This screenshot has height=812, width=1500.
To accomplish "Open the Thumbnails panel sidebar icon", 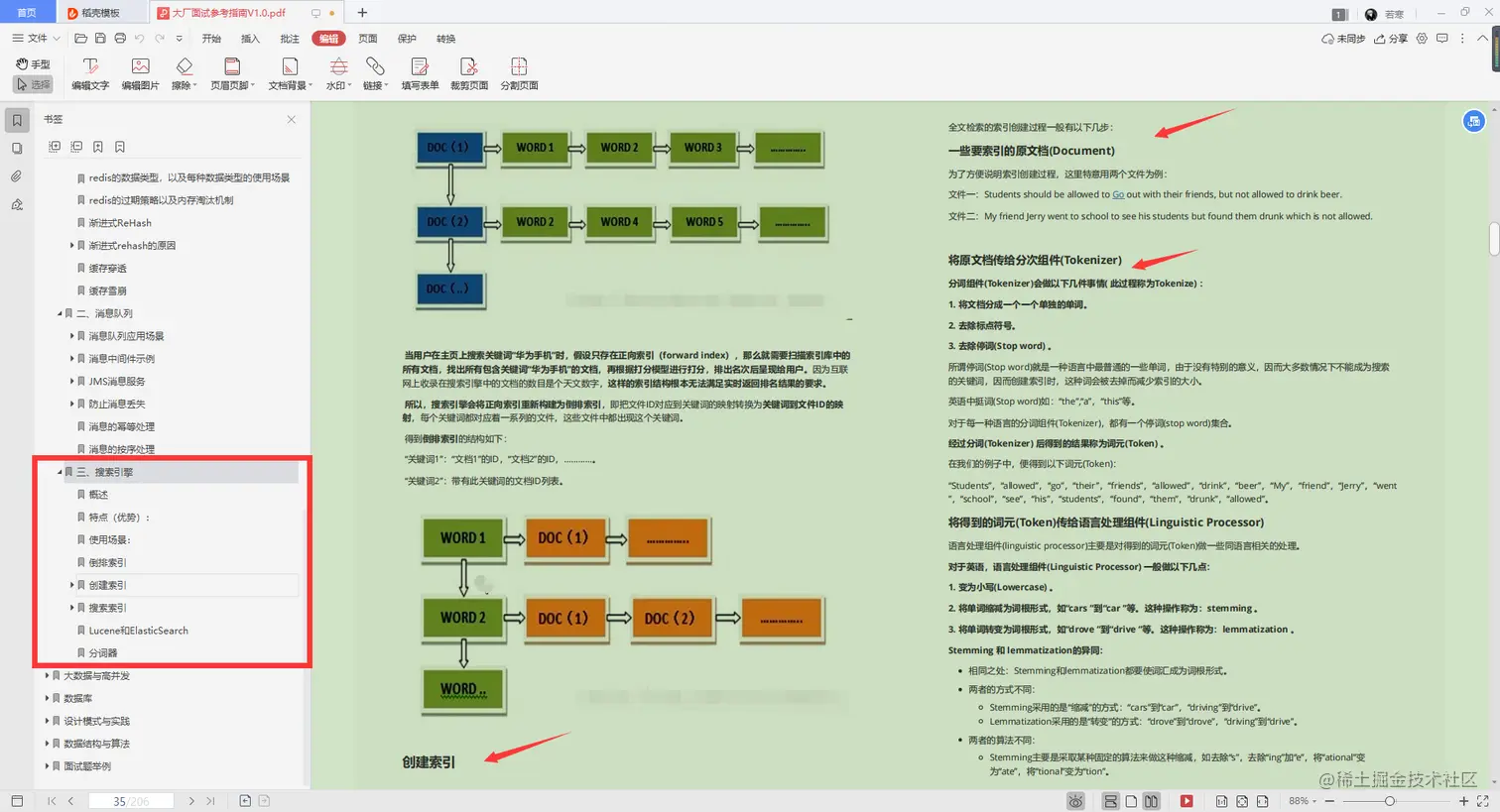I will (17, 149).
